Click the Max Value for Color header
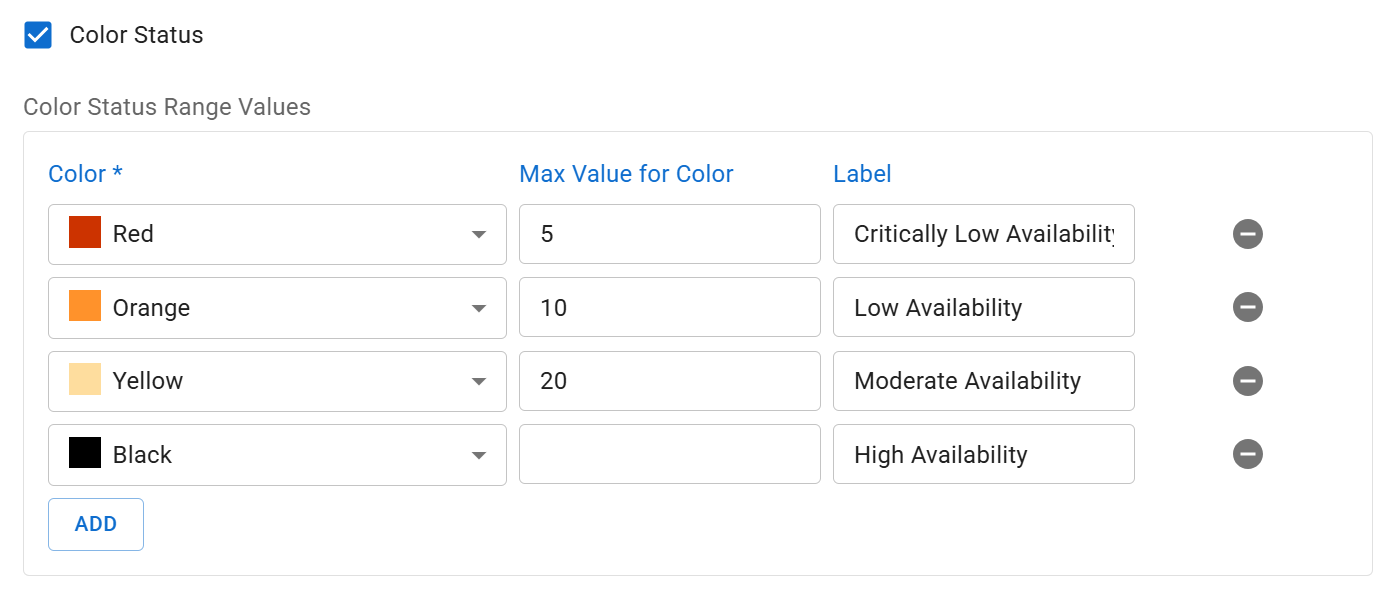 [625, 173]
